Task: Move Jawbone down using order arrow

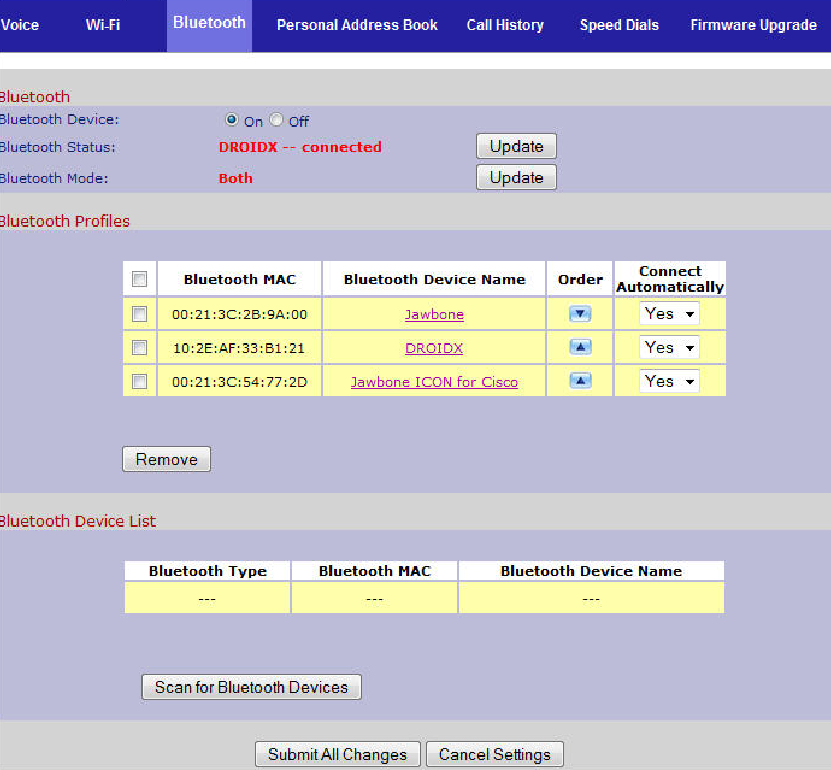Action: pyautogui.click(x=580, y=314)
